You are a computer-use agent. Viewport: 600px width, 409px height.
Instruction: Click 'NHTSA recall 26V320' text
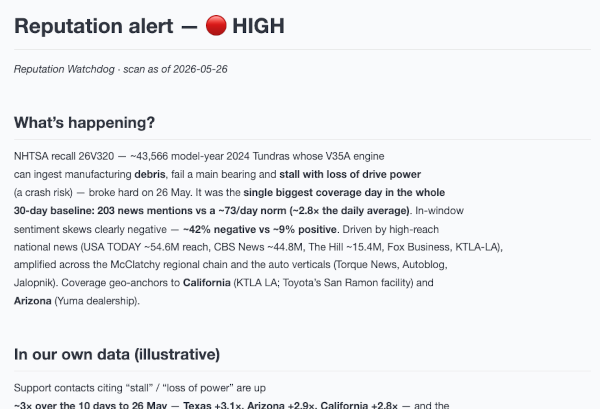tap(64, 156)
